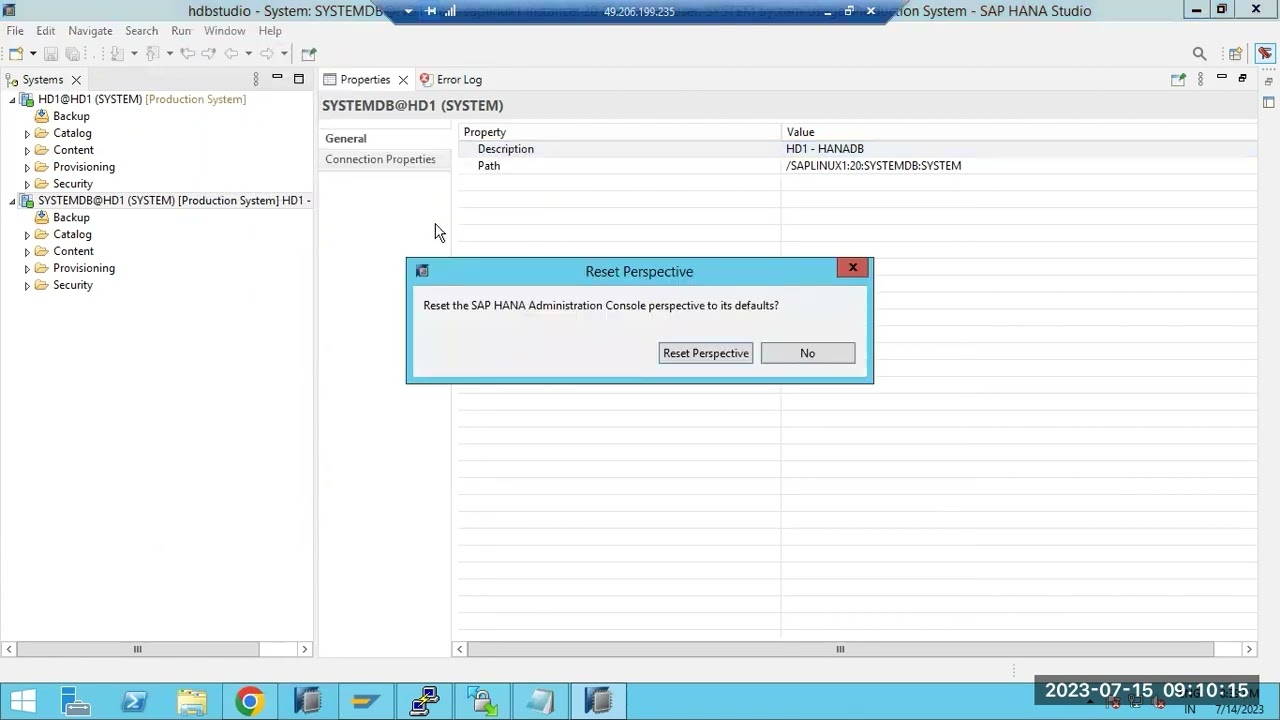This screenshot has width=1280, height=720.
Task: Maximize the Systems view
Action: (298, 79)
